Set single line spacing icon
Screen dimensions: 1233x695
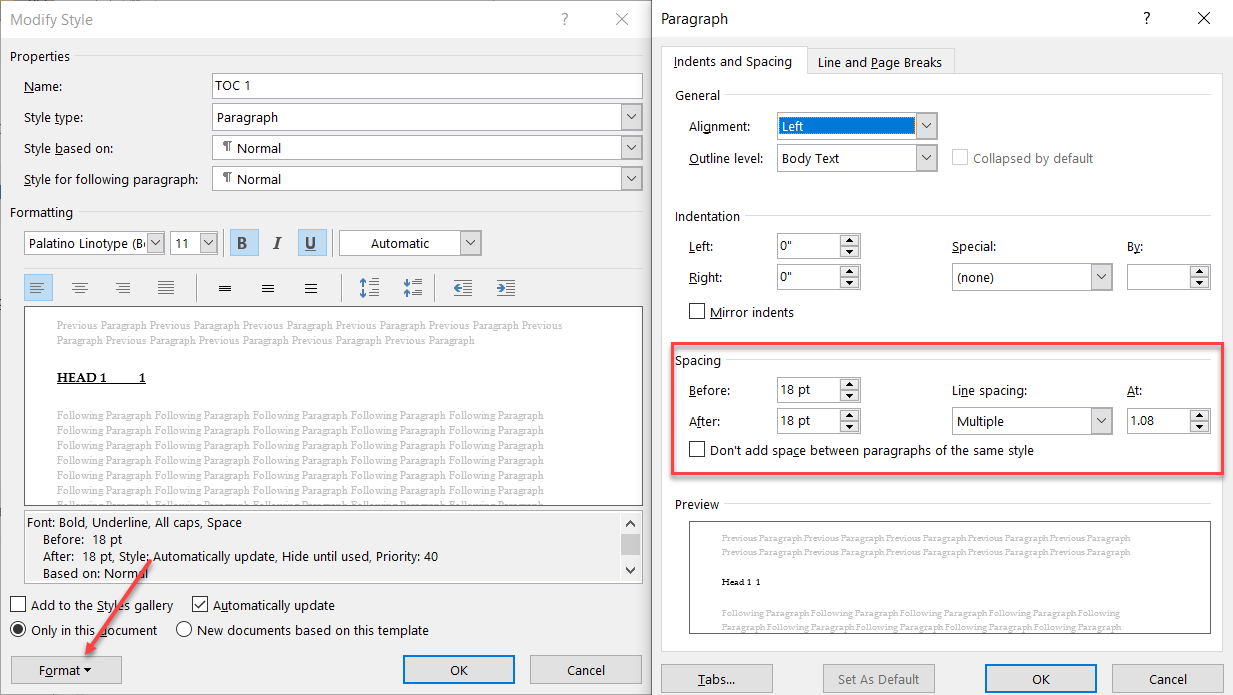click(225, 288)
